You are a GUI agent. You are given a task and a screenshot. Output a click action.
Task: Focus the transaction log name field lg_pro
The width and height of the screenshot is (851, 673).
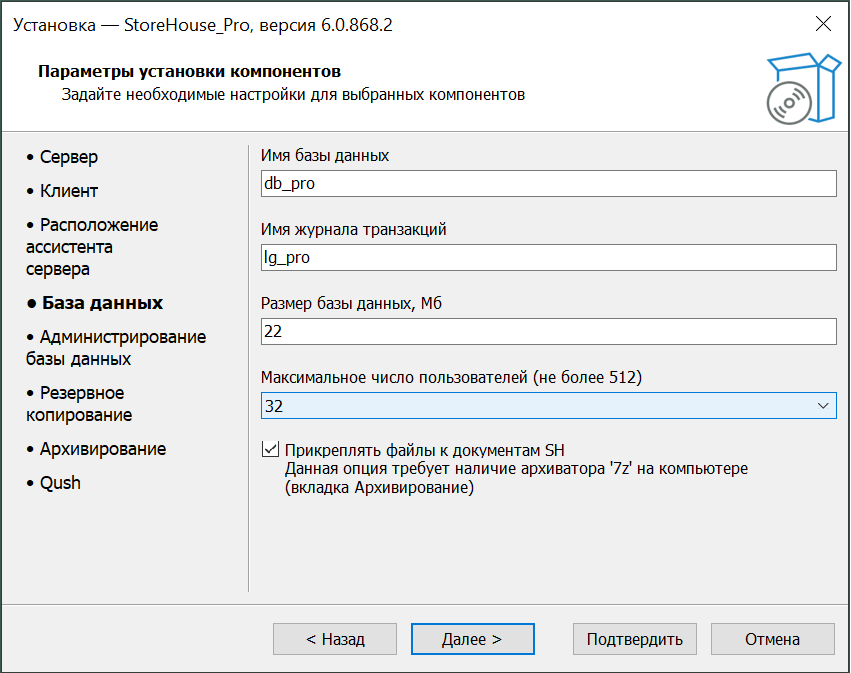click(547, 258)
